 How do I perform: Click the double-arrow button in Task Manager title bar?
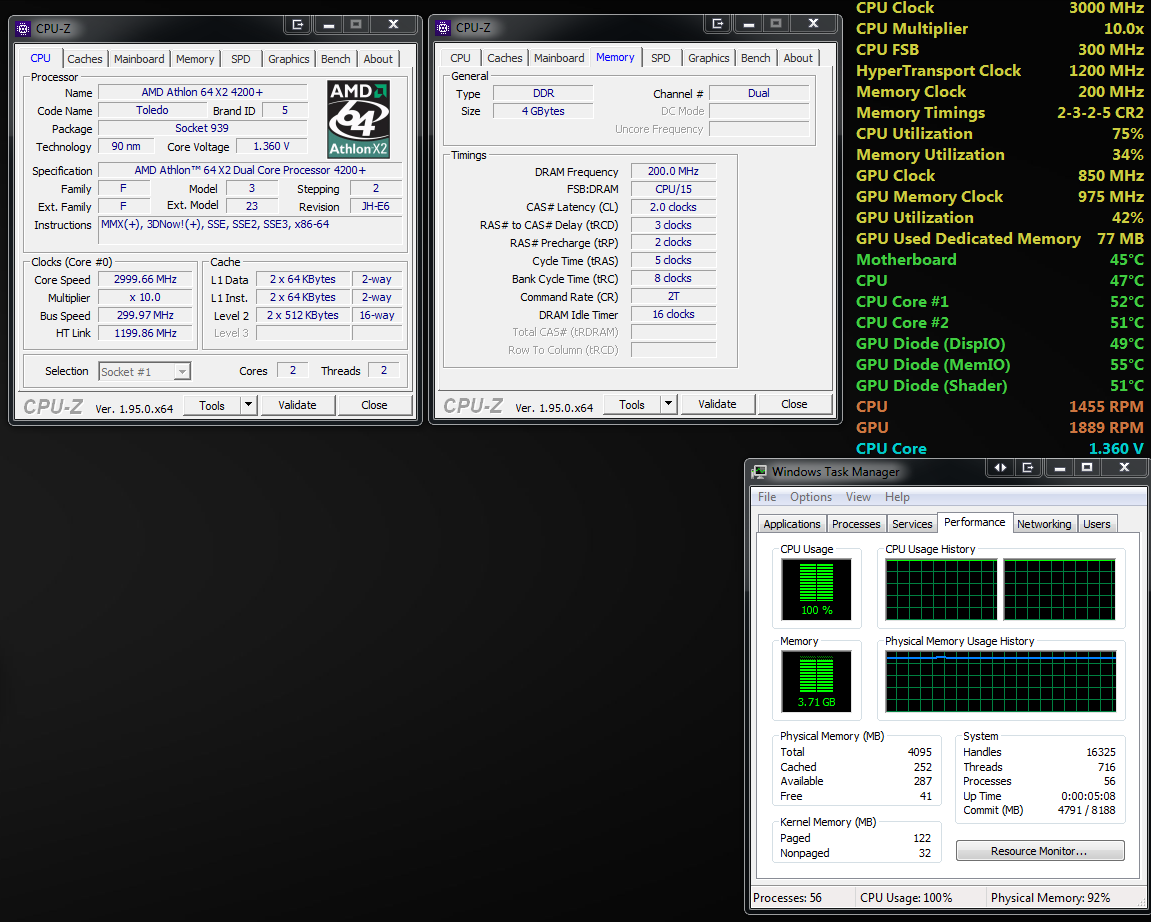coord(1000,468)
